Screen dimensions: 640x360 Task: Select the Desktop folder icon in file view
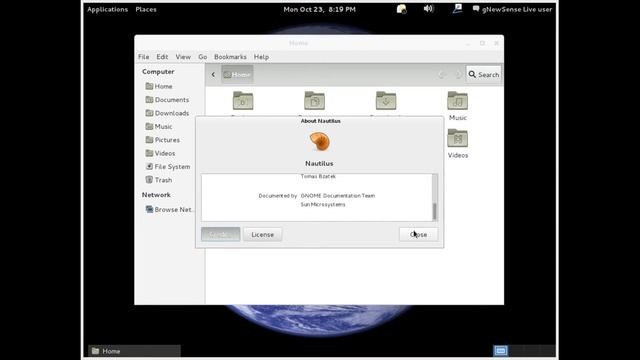[x=243, y=101]
